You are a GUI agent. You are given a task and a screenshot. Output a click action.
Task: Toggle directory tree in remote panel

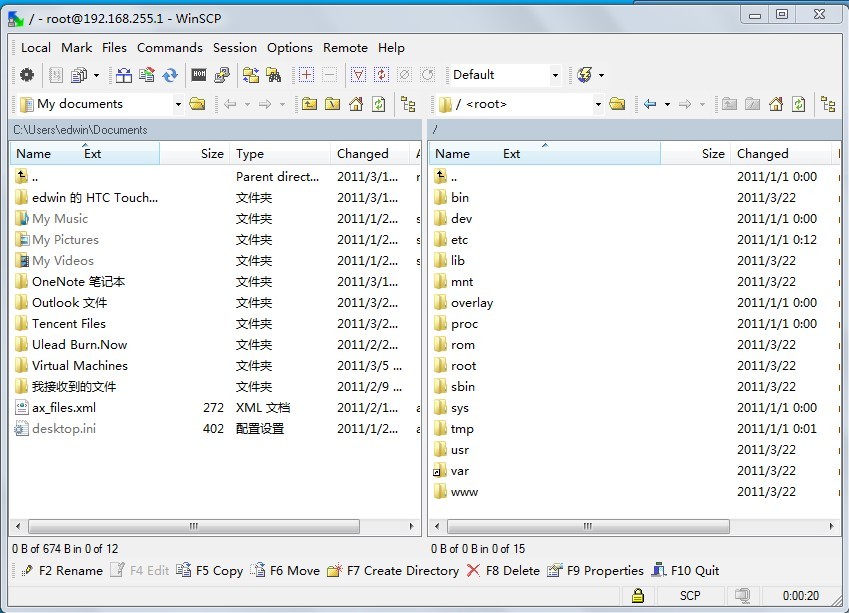point(828,104)
